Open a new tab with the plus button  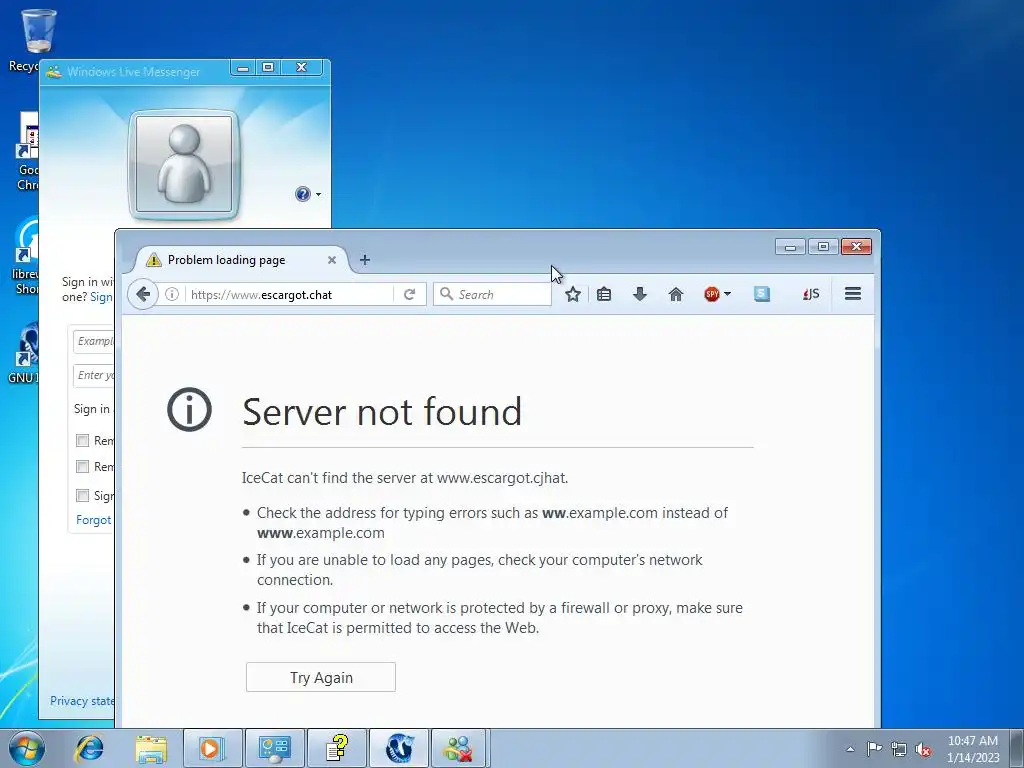tap(365, 260)
